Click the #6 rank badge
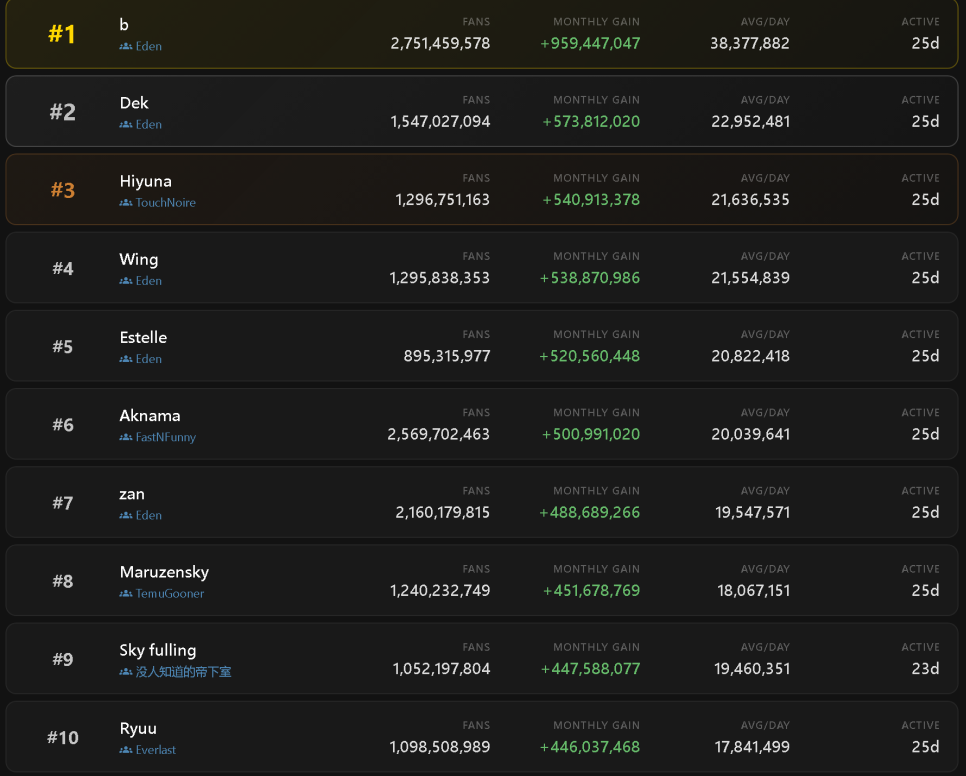This screenshot has height=776, width=966. [x=63, y=425]
